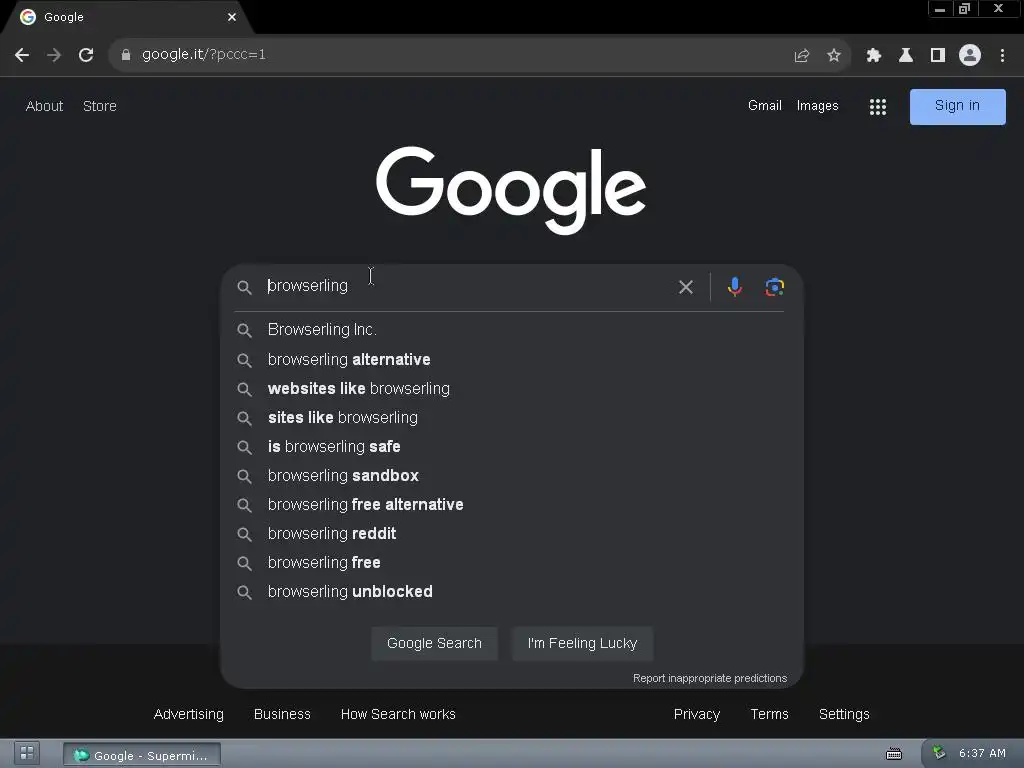
Task: Choose suggestion 'sites like browserling'
Action: 511,417
